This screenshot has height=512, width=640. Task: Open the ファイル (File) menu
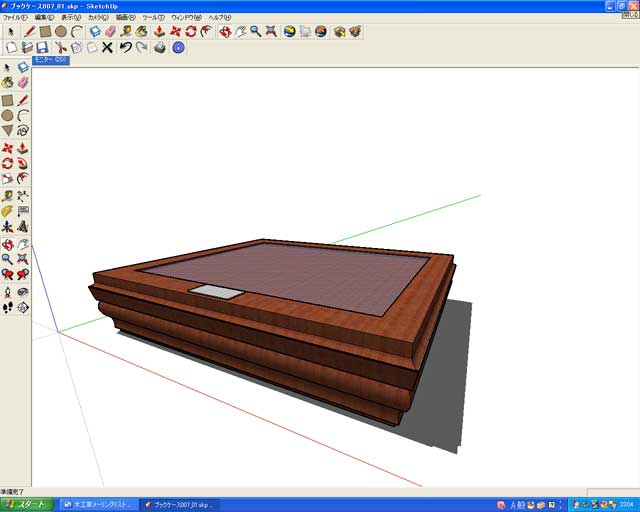[x=14, y=18]
